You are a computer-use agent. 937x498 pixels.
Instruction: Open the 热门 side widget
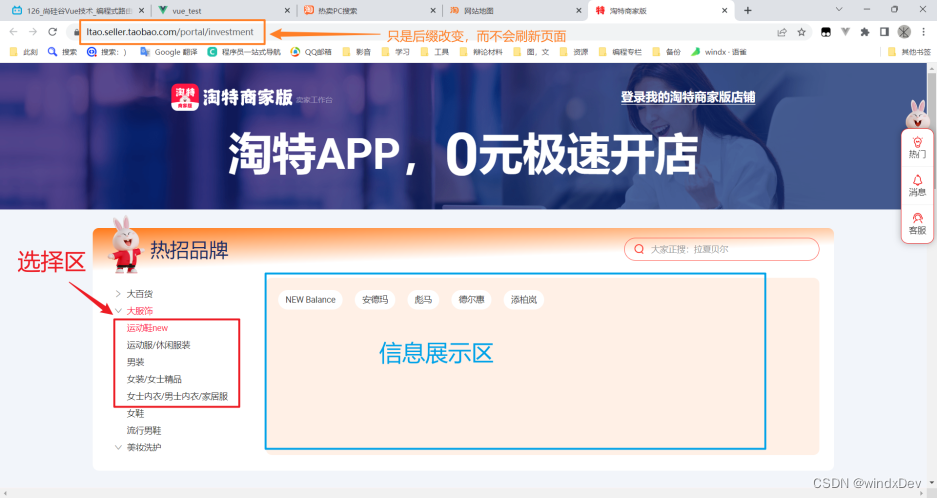tap(917, 147)
